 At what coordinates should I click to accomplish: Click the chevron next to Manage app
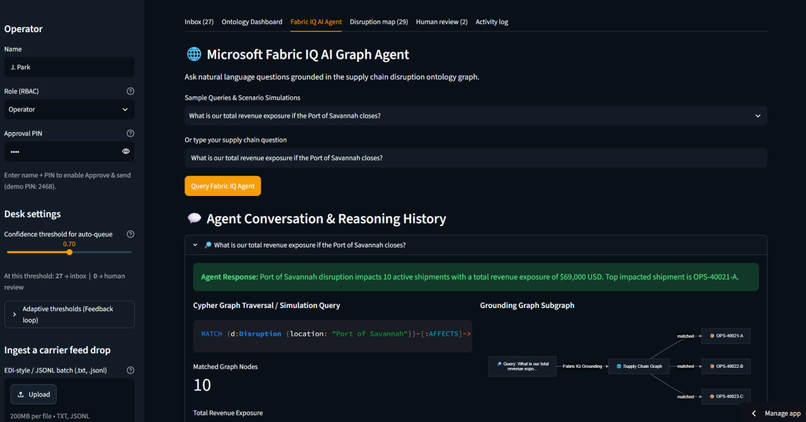(754, 413)
